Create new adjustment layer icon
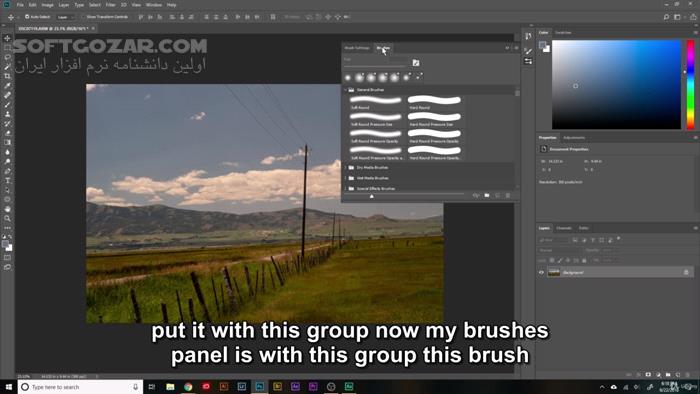This screenshot has width=700, height=394. [x=658, y=375]
